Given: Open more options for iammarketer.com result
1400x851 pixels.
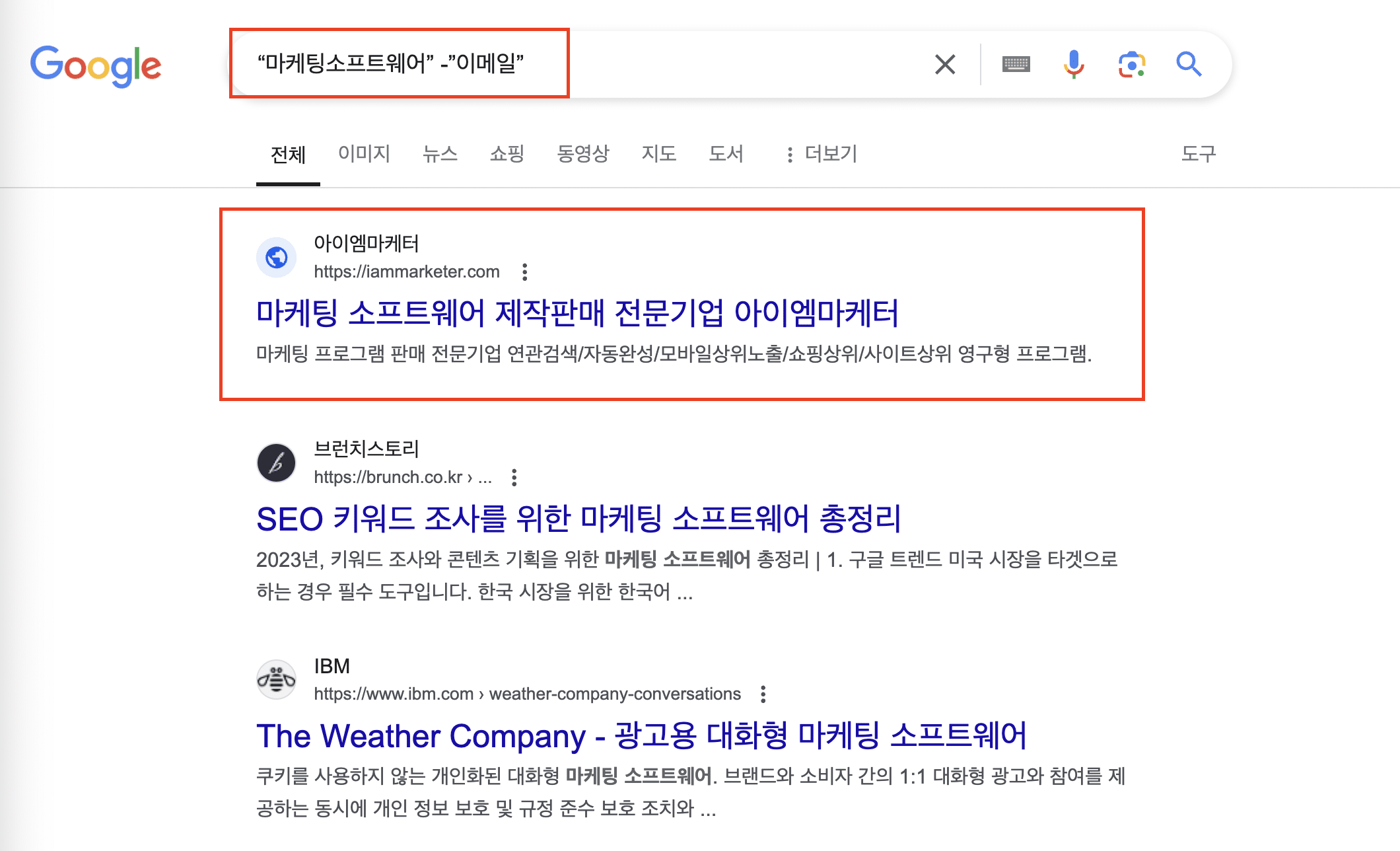Looking at the screenshot, I should 524,272.
